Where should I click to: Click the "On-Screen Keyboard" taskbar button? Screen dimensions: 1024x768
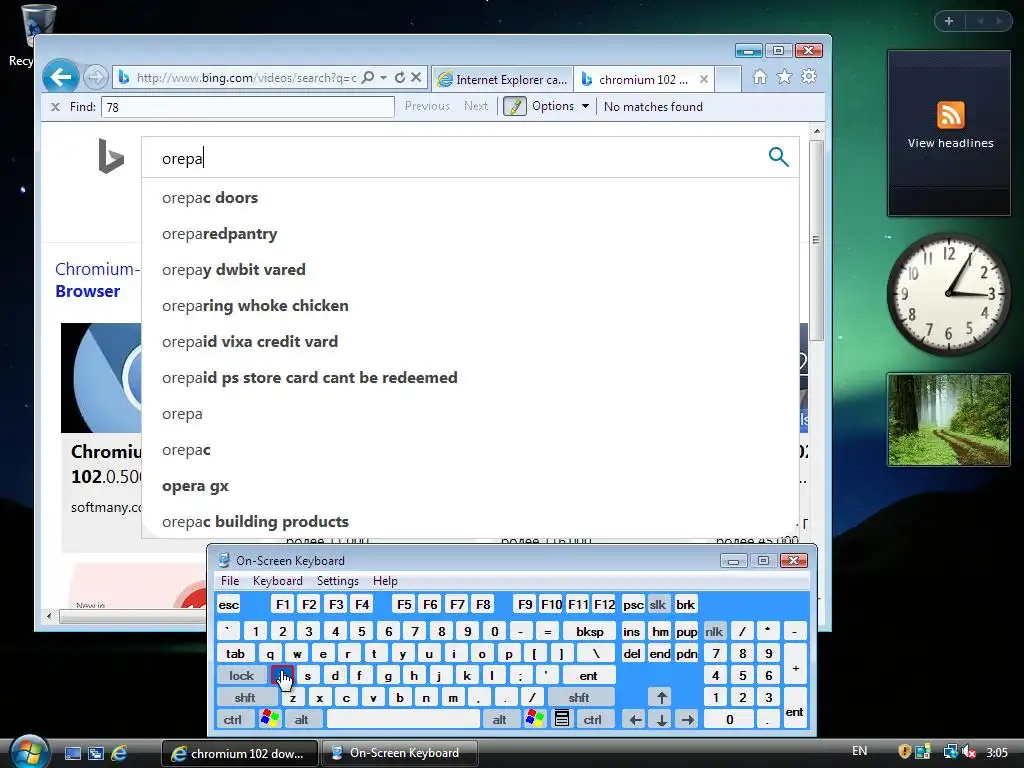(400, 753)
